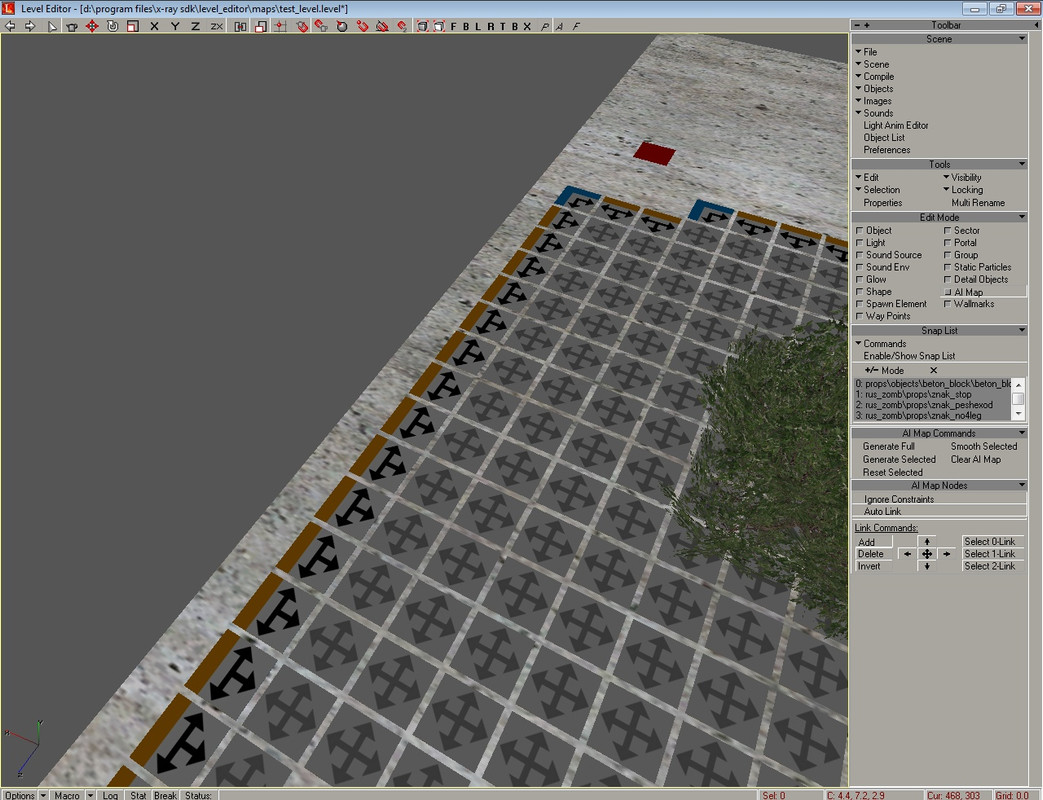
Task: Enable Way Points edit mode
Action: point(859,316)
